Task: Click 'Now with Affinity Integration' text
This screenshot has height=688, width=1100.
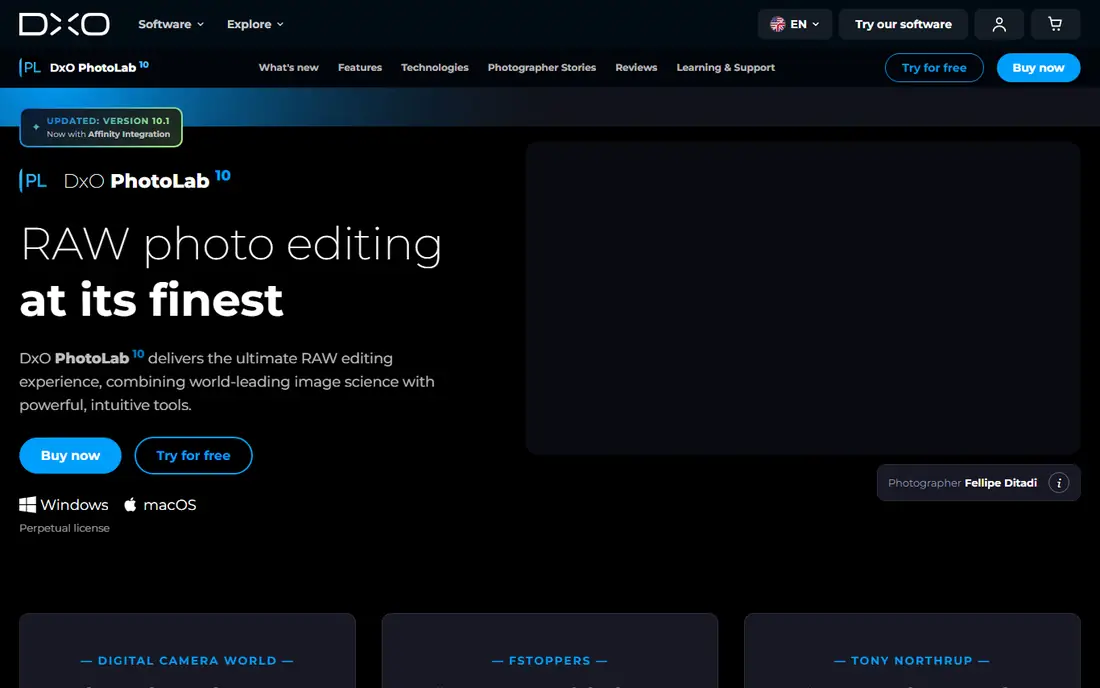Action: coord(108,134)
